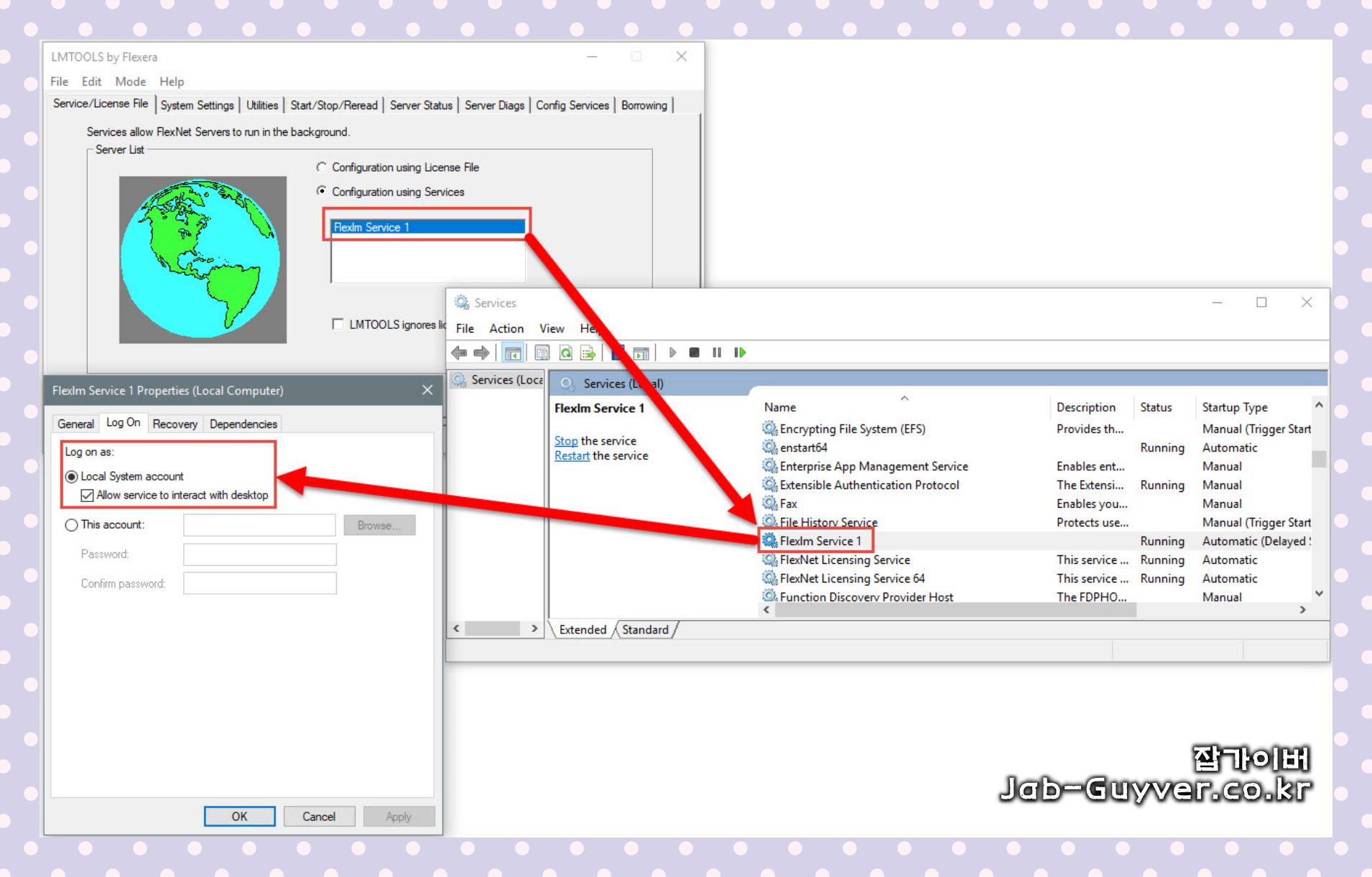Open the View menu in Services

(552, 328)
